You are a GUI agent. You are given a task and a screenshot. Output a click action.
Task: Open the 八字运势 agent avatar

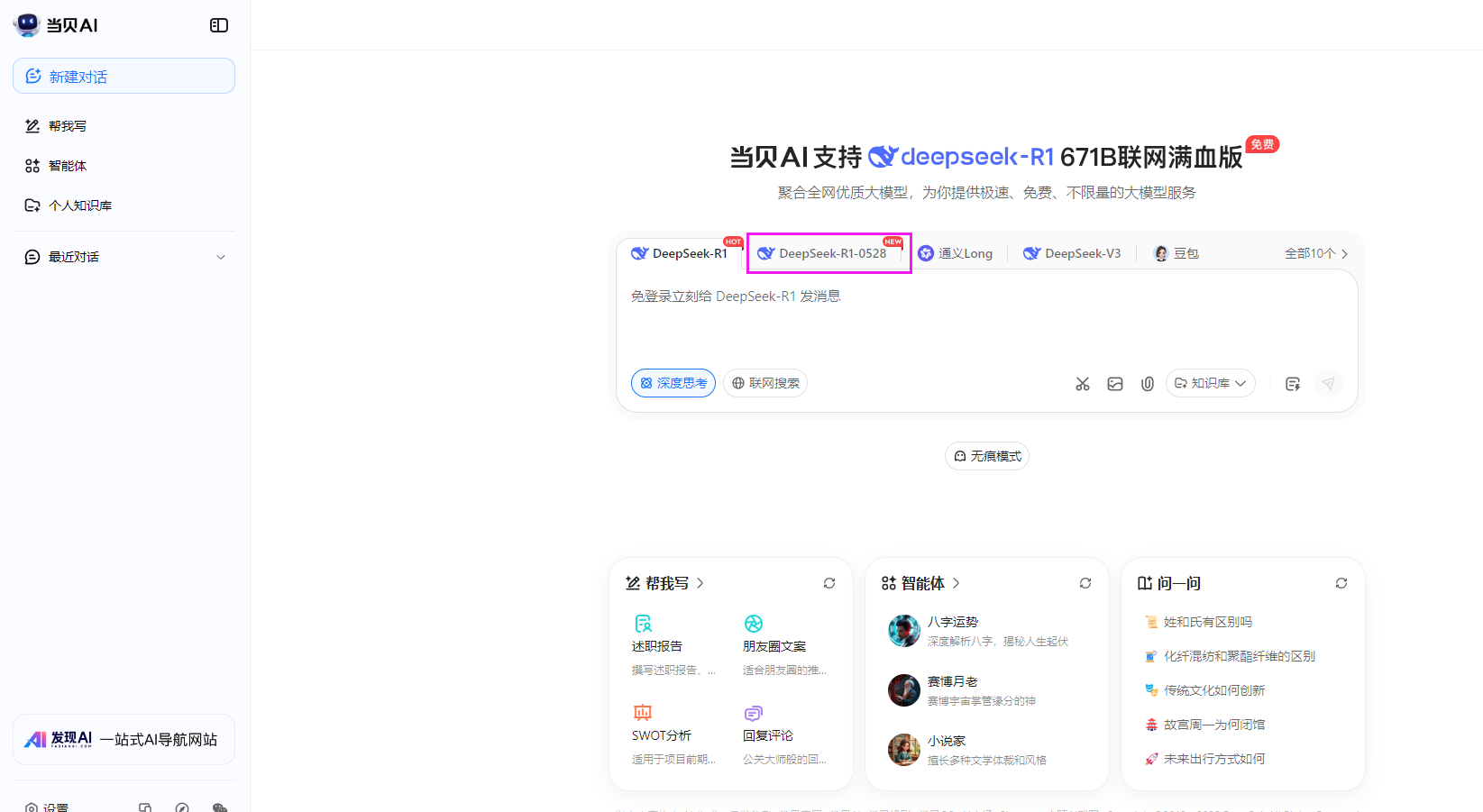904,631
